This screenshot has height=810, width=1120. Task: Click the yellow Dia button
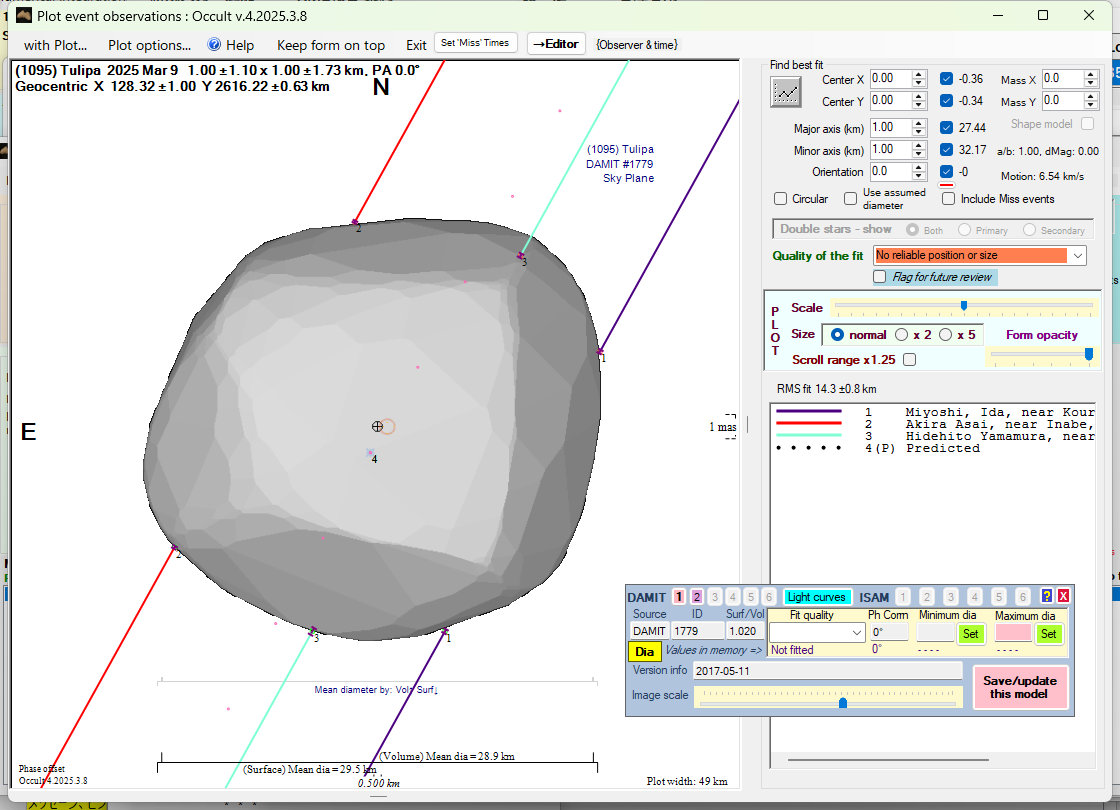(x=645, y=651)
